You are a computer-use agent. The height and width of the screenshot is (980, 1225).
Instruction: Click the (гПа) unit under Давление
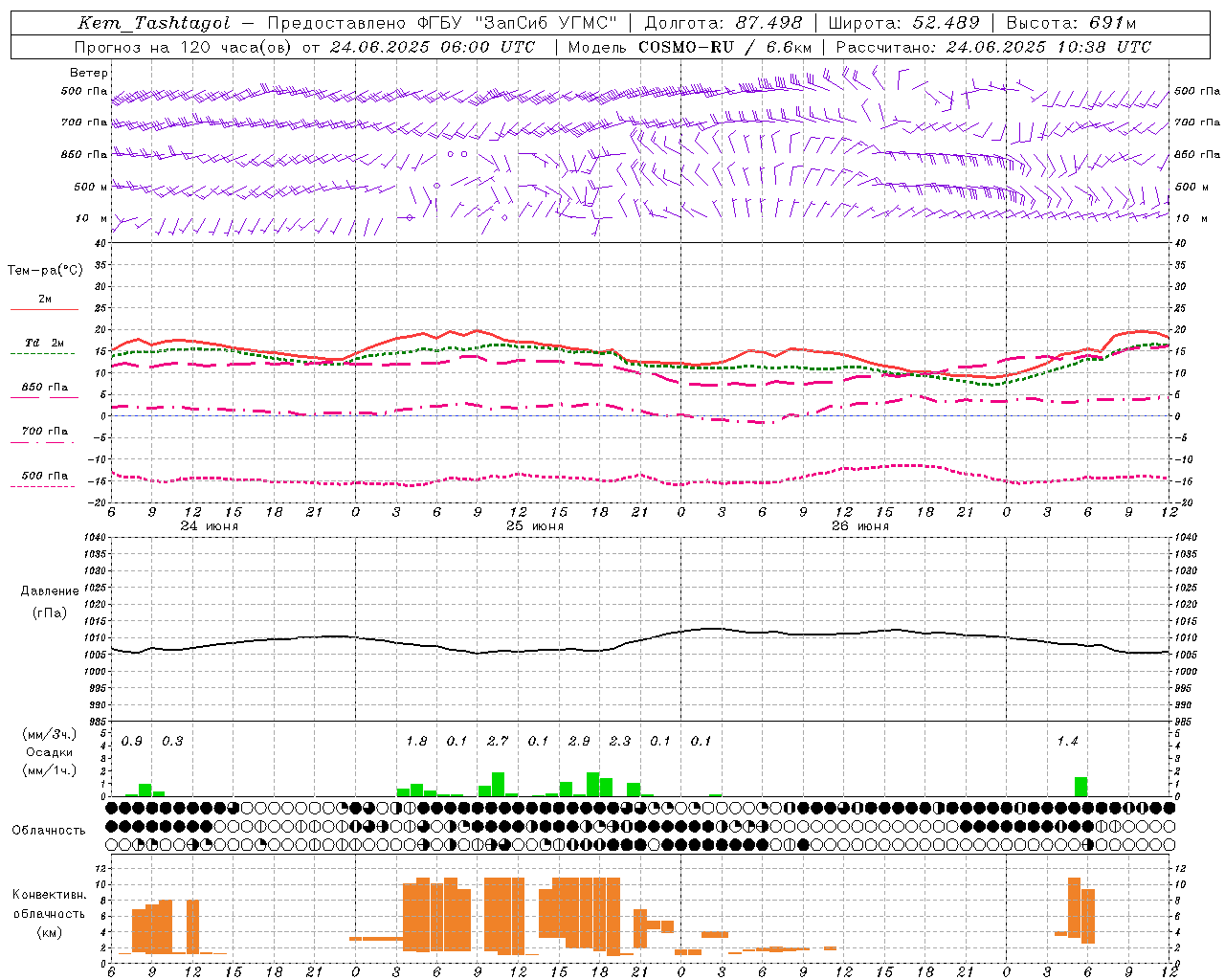tap(50, 612)
